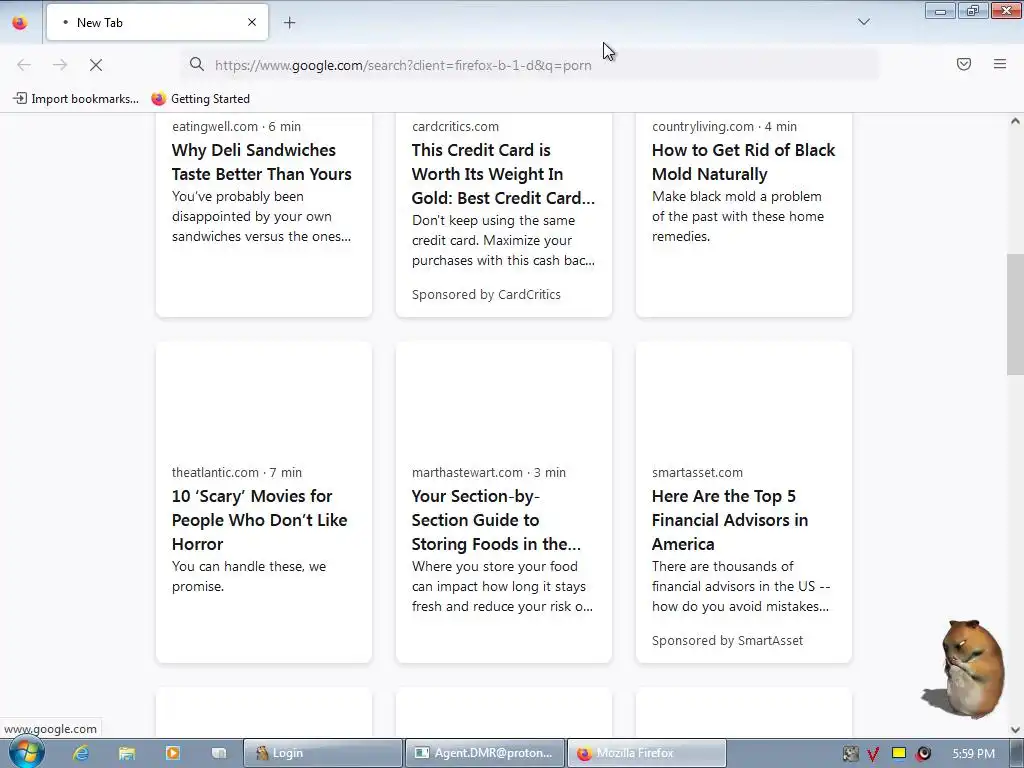Viewport: 1024px width, 768px height.
Task: Click the smartasset.com source label
Action: tap(697, 472)
